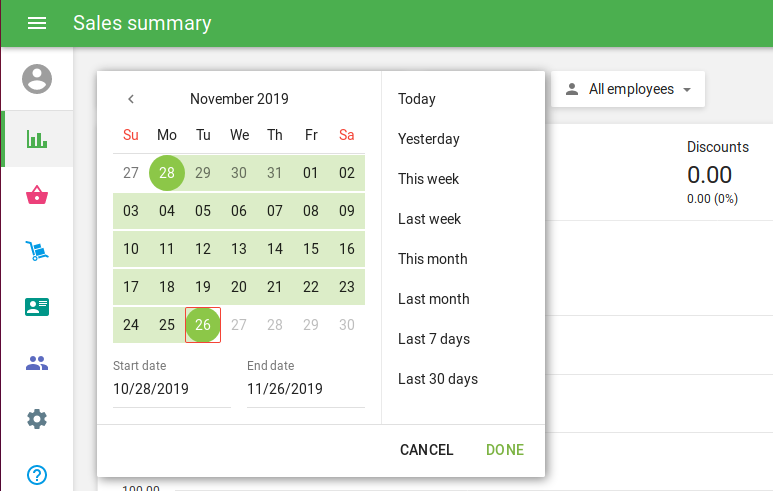
Task: Open the hamburger navigation menu
Action: [37, 23]
